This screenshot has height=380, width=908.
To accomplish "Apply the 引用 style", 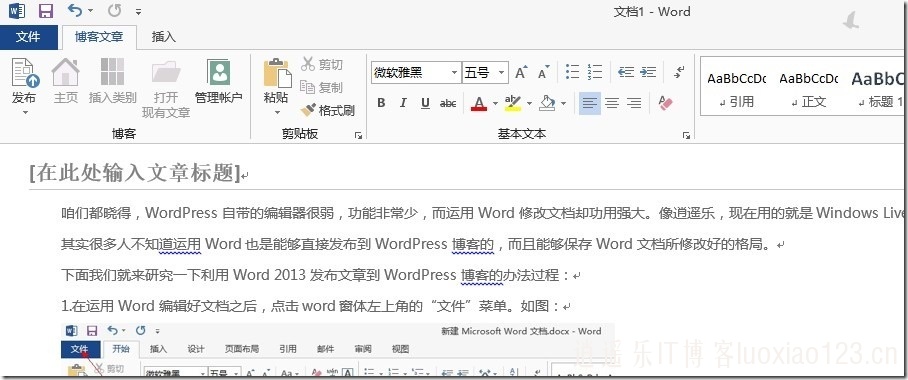I will (737, 89).
